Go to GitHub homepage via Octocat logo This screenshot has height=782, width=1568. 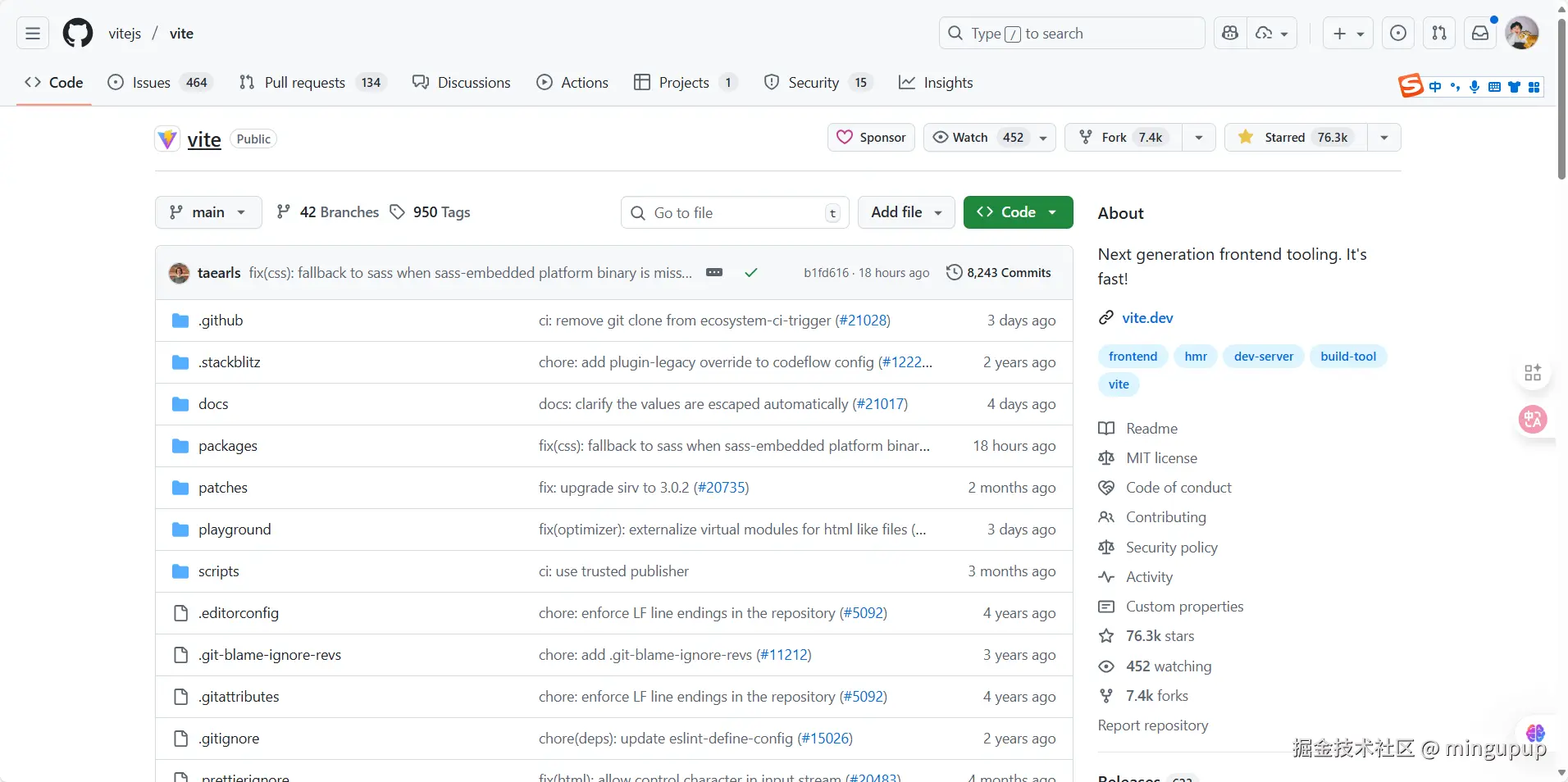click(x=78, y=34)
